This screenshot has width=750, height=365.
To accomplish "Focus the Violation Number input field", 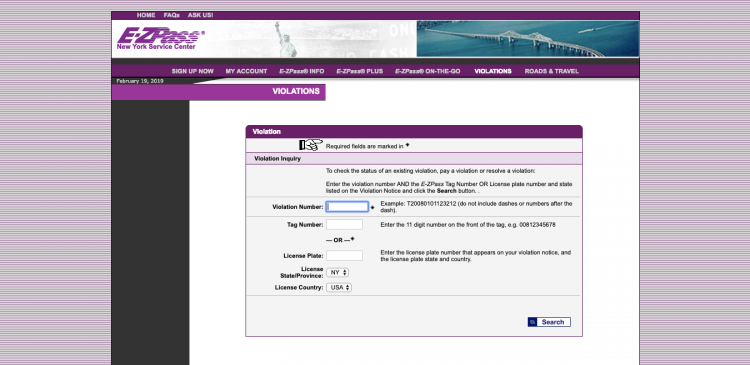I will (347, 207).
